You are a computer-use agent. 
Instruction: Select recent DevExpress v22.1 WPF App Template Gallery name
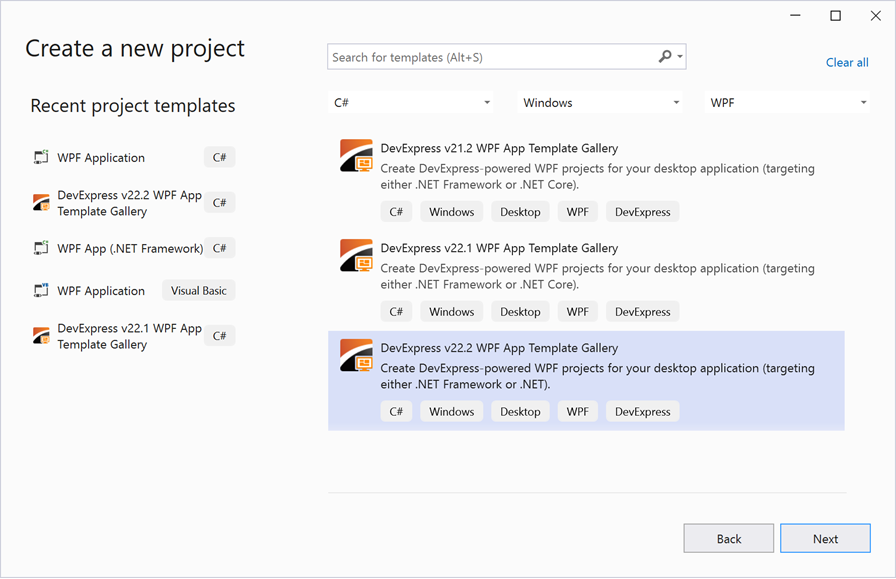tap(130, 336)
